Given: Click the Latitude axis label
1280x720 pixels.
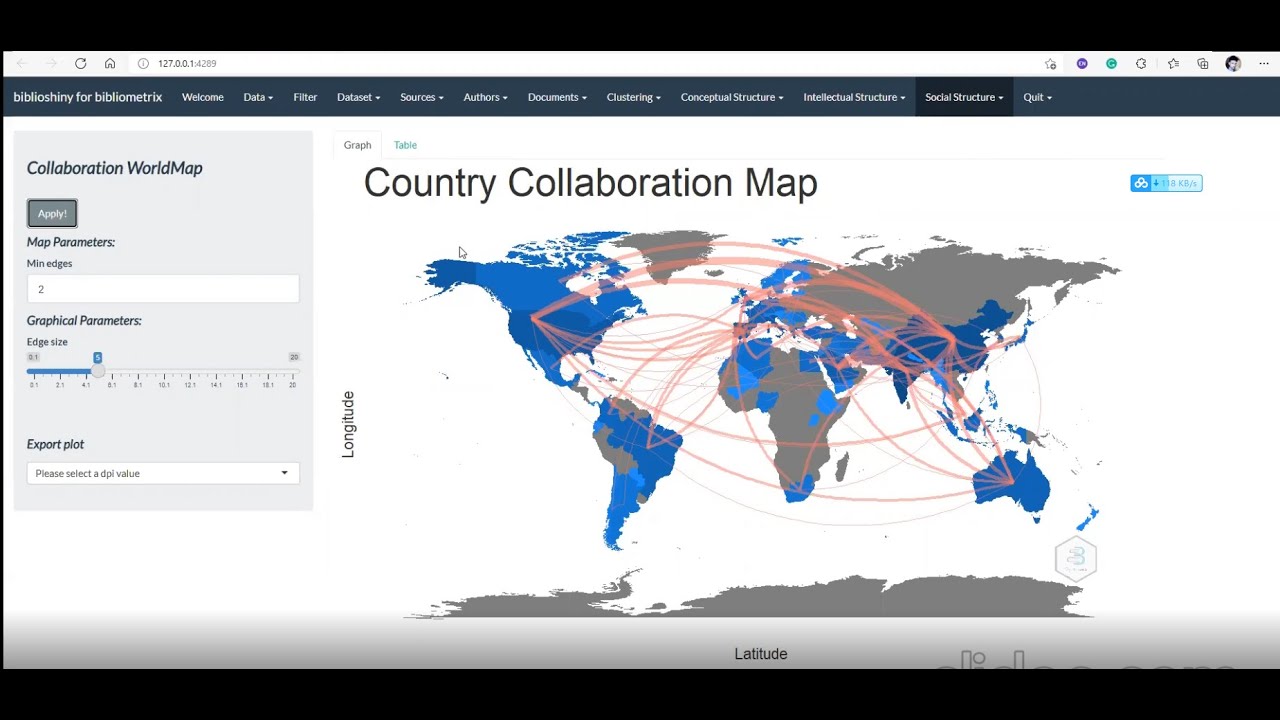Looking at the screenshot, I should pyautogui.click(x=761, y=654).
